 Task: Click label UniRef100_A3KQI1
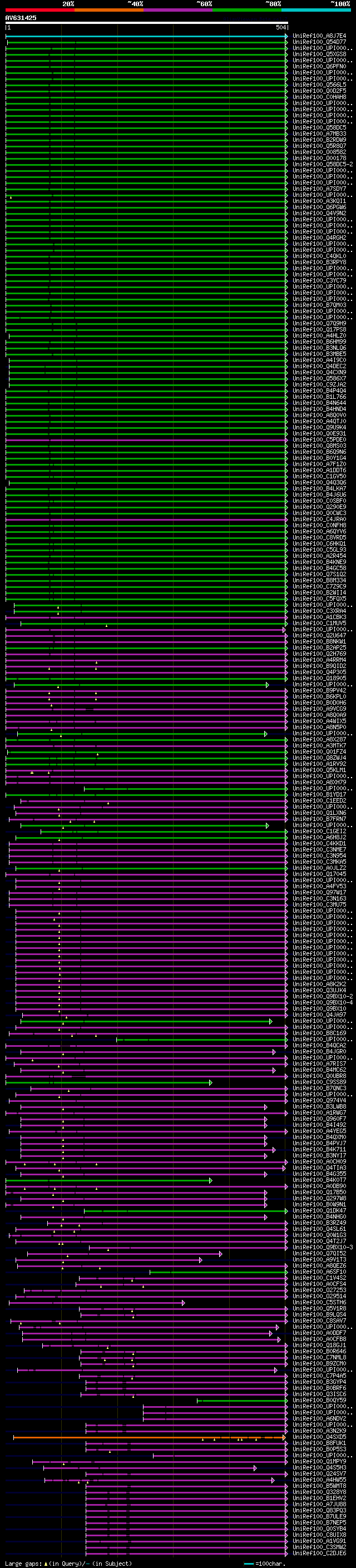pyautogui.click(x=319, y=201)
